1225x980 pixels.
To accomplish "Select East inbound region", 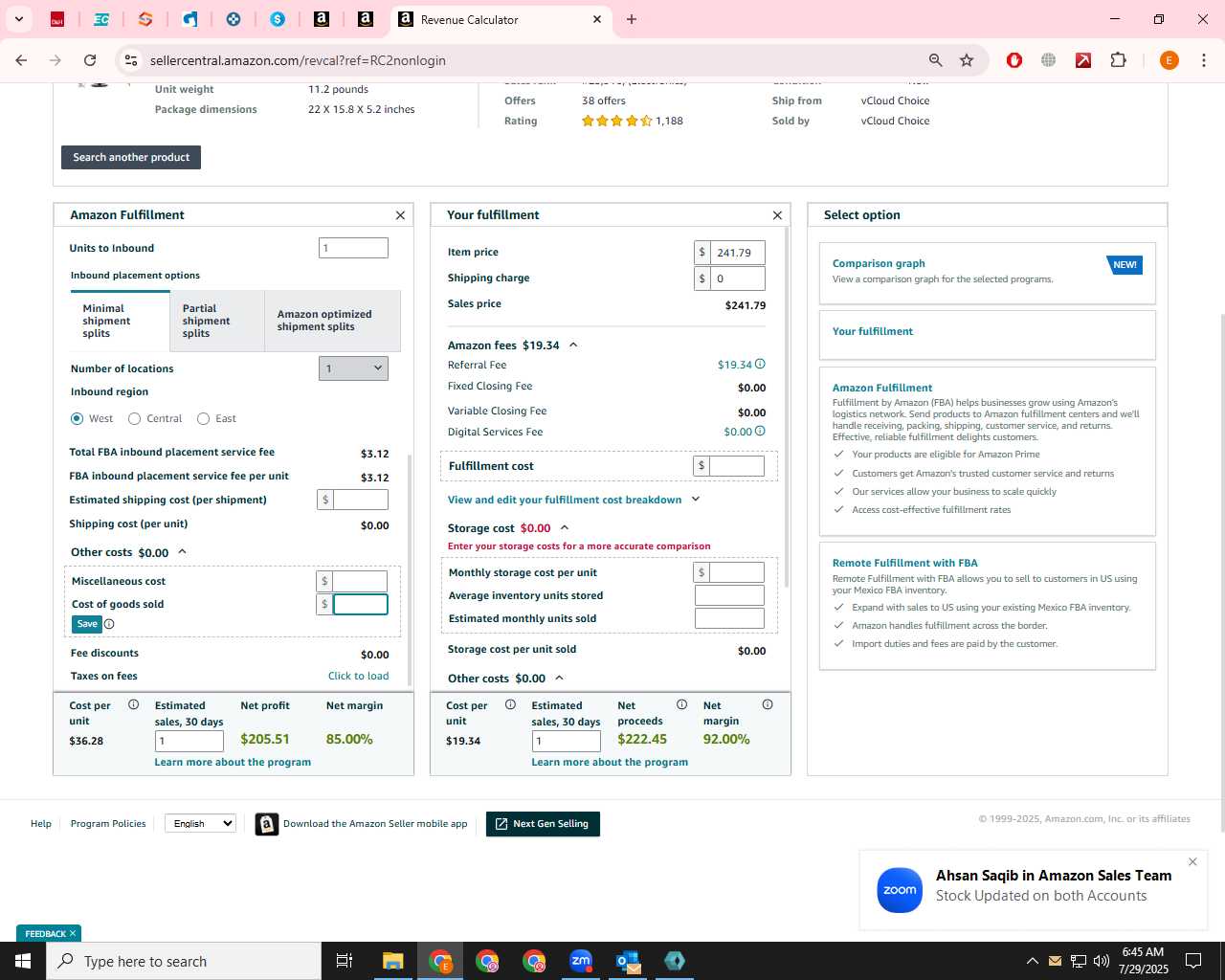I will (x=204, y=418).
